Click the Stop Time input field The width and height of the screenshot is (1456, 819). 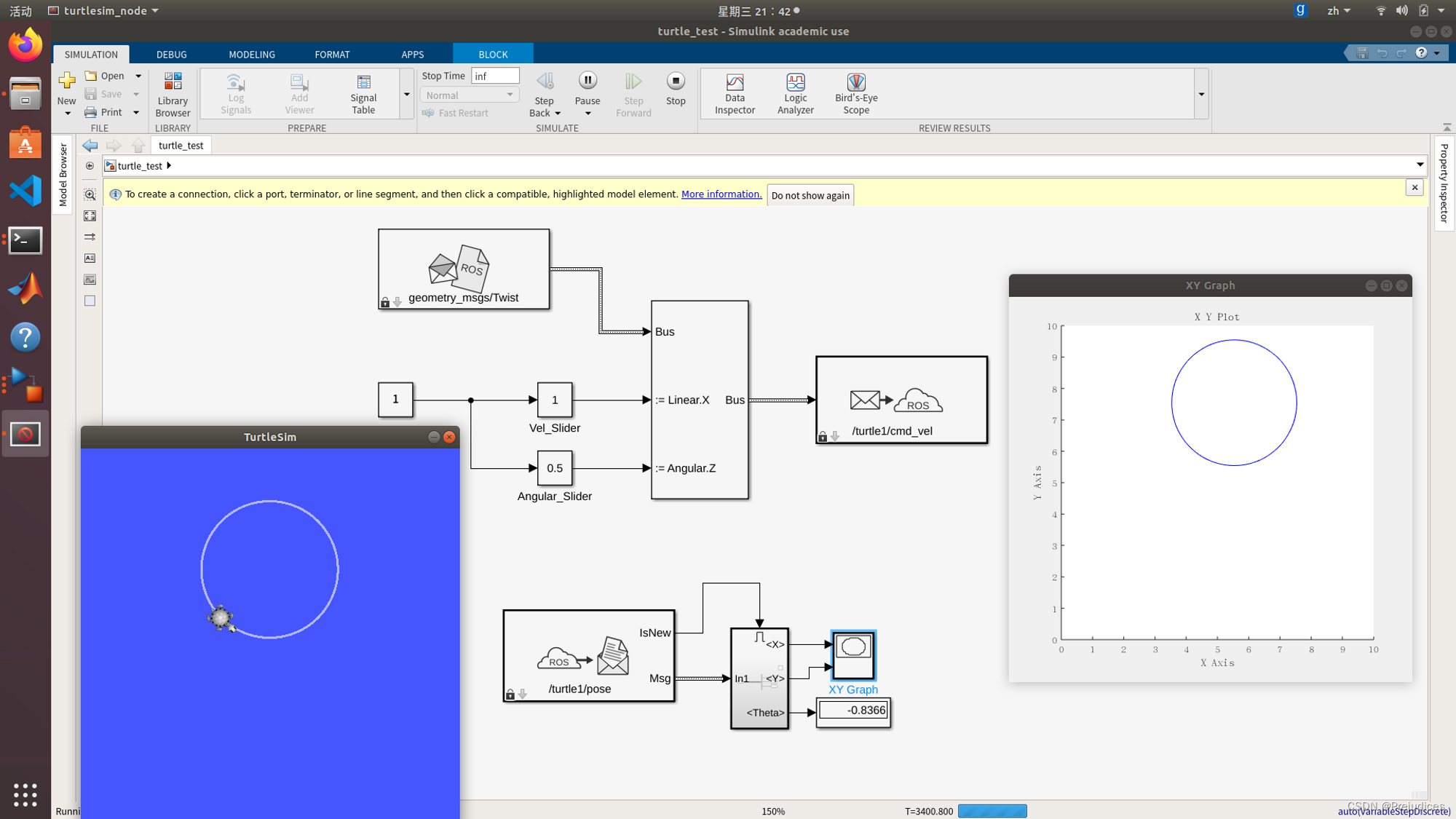click(x=495, y=76)
